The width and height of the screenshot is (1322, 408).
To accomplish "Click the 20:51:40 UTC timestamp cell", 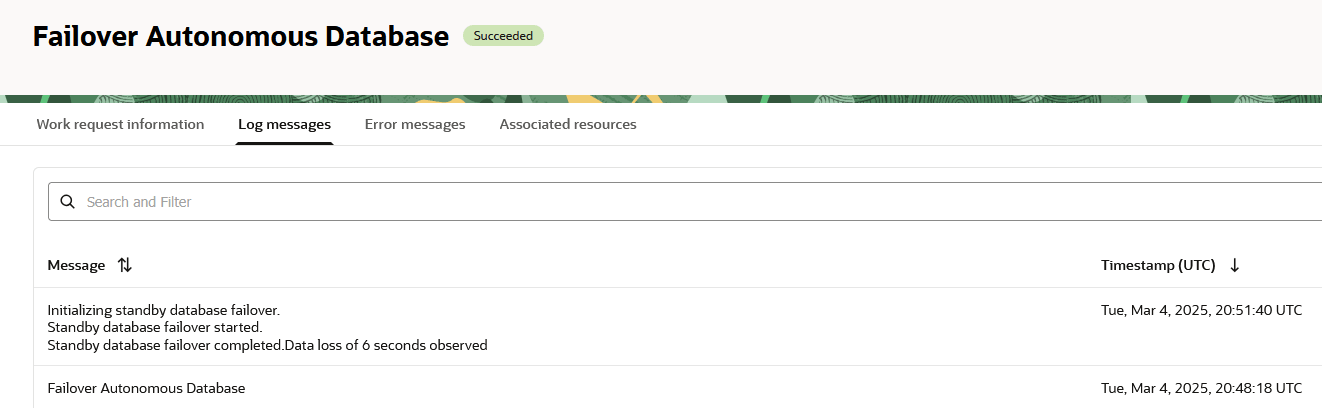I will coord(1201,310).
